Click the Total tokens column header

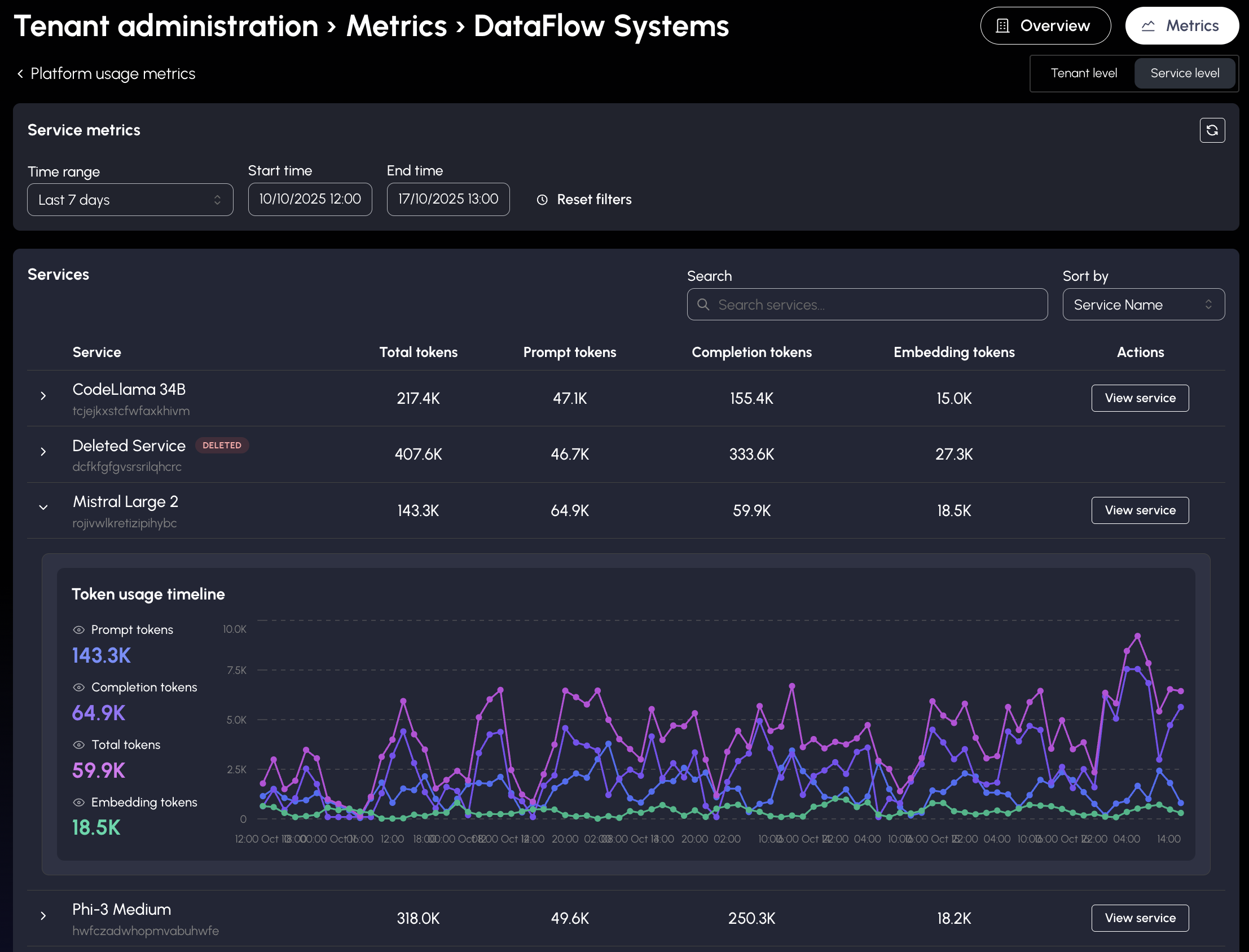418,352
